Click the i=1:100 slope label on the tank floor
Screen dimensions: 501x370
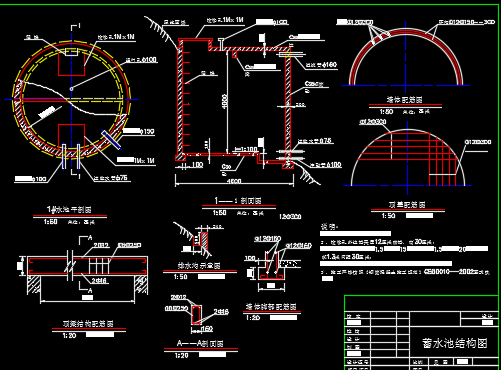(246, 149)
